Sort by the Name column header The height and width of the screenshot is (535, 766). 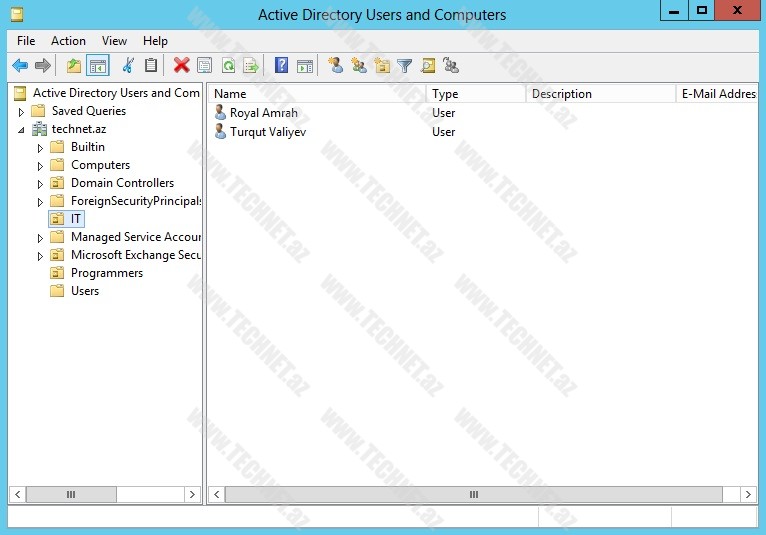click(x=315, y=94)
